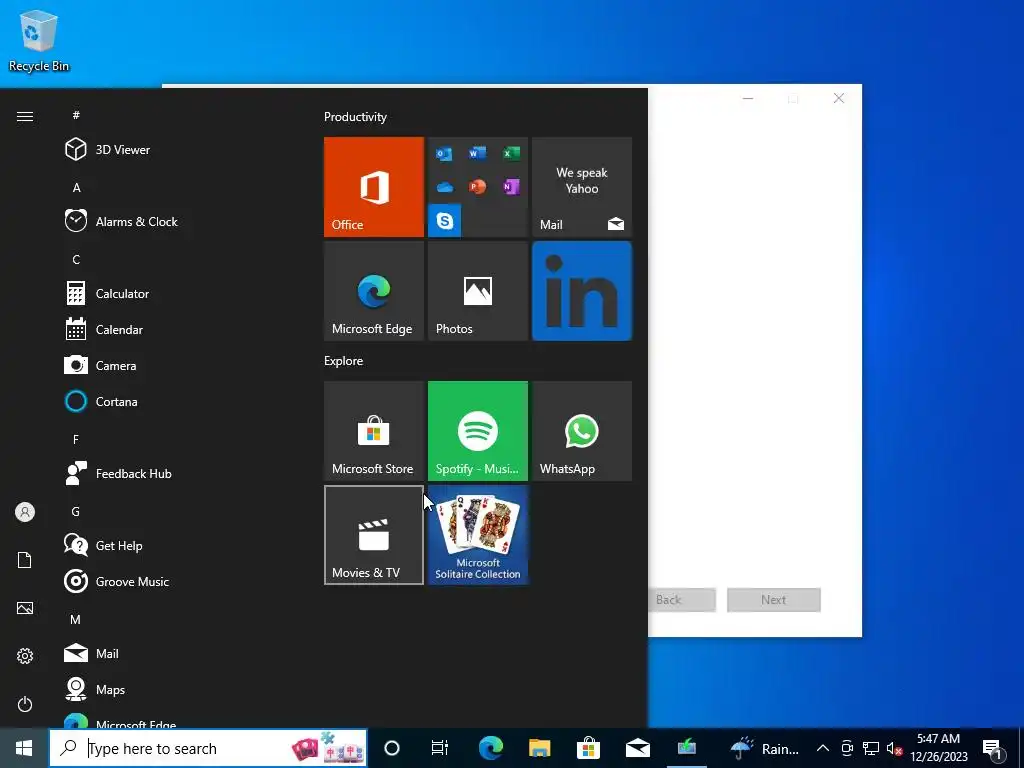
Task: Open Skype icon in the Office apps tile
Action: [444, 221]
